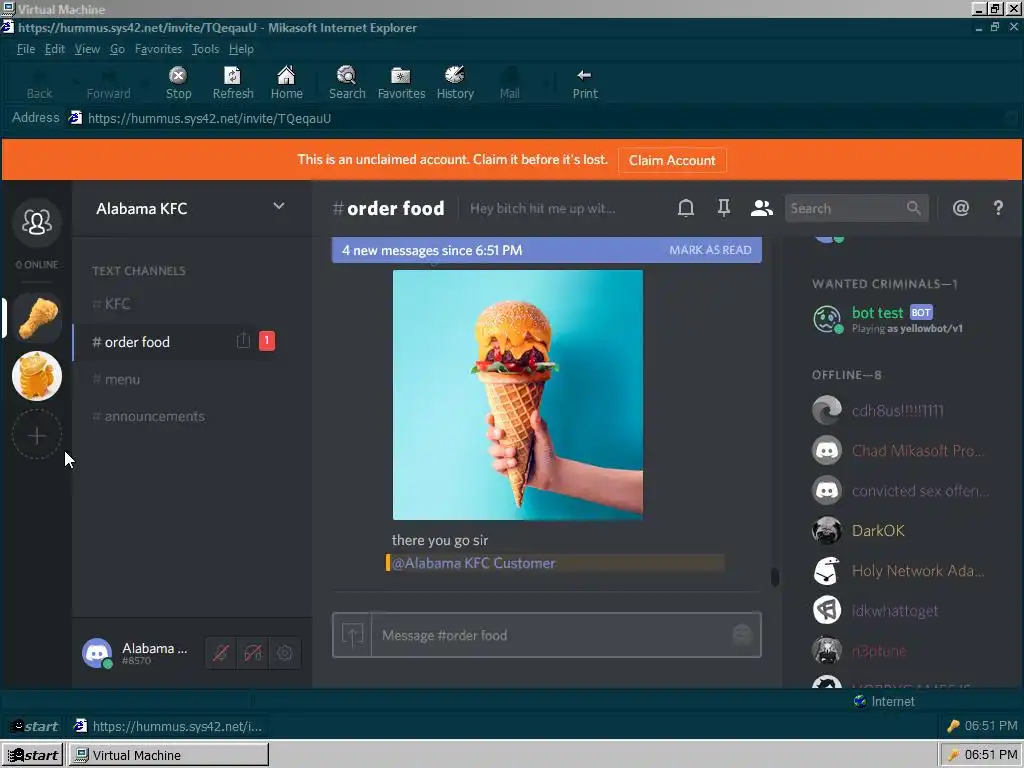Open the Go menu
The height and width of the screenshot is (768, 1024).
117,49
